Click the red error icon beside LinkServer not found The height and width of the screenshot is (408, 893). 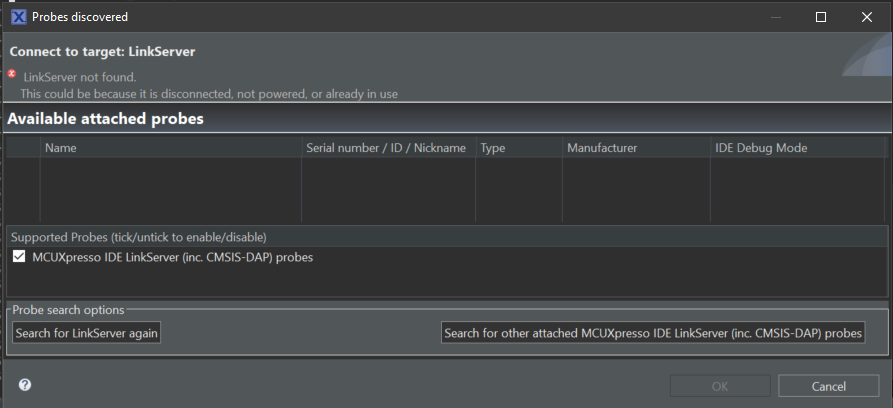tap(12, 74)
